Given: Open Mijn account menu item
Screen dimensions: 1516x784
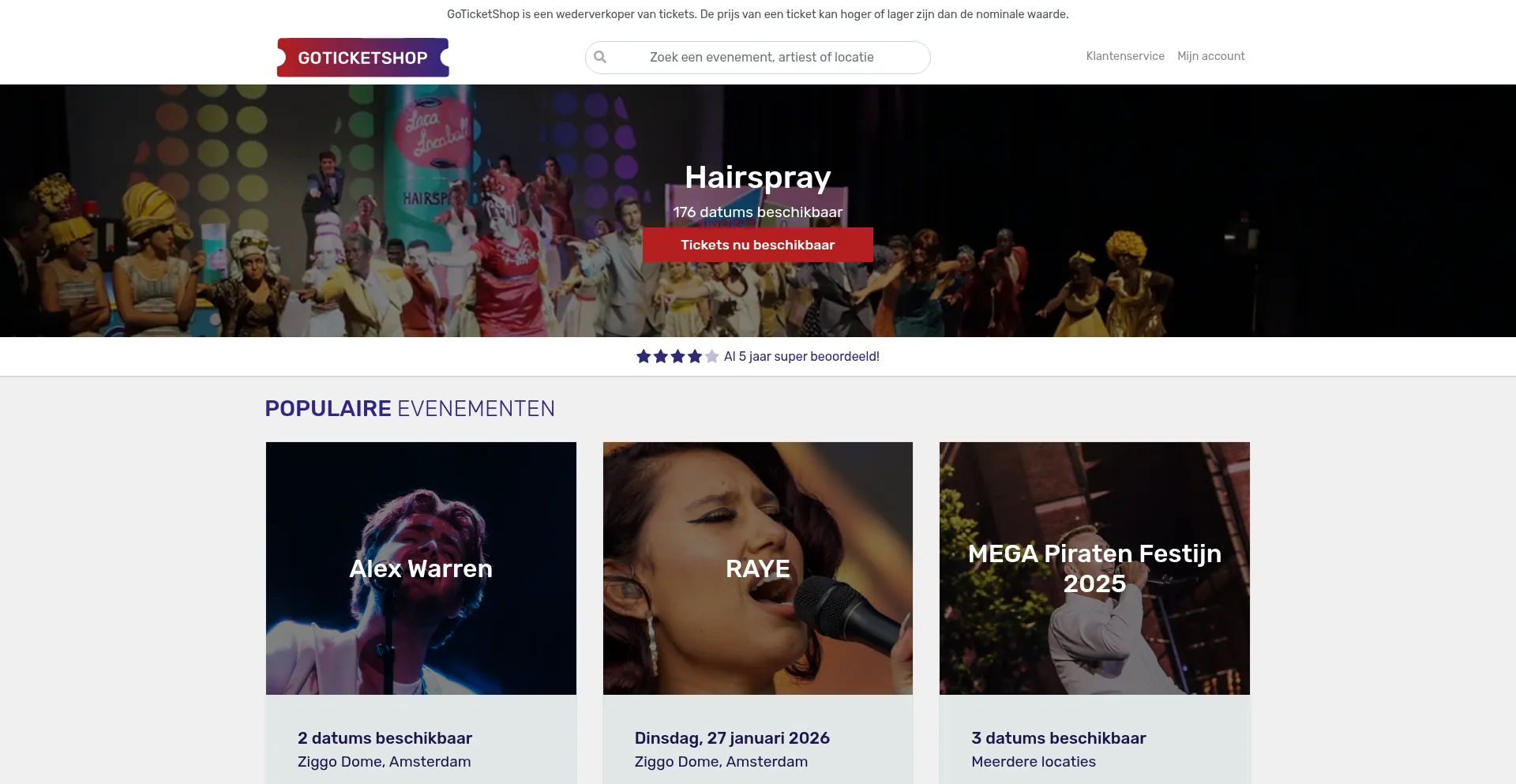Looking at the screenshot, I should (x=1210, y=56).
